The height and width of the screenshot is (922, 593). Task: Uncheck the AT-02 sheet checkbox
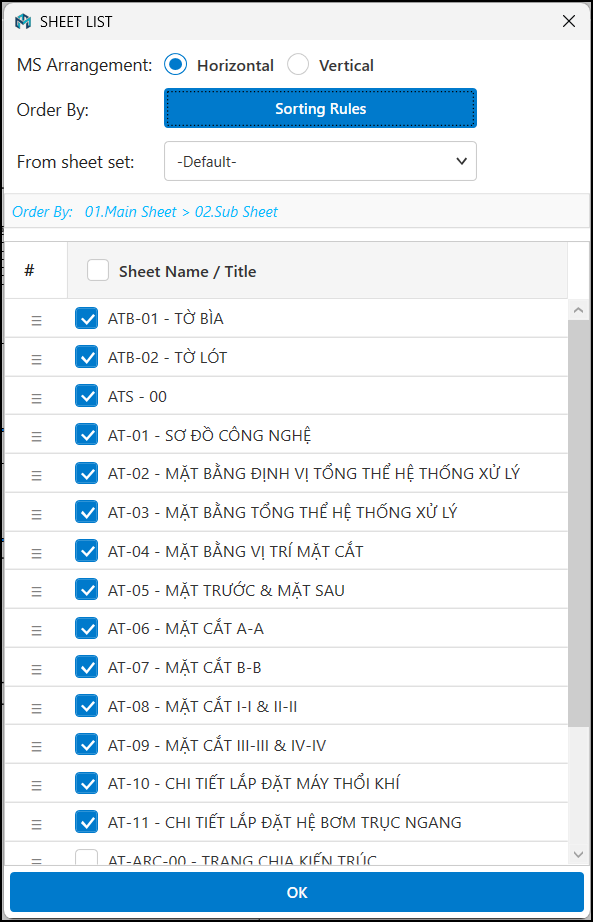(86, 473)
